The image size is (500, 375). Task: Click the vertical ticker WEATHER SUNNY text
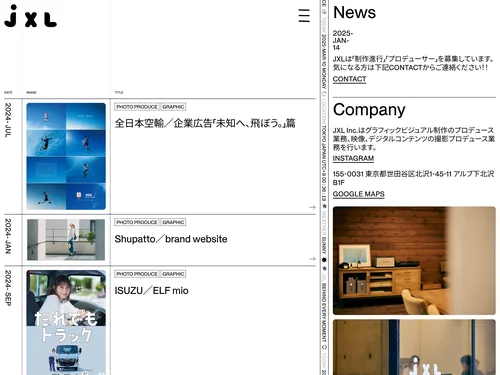(x=324, y=232)
